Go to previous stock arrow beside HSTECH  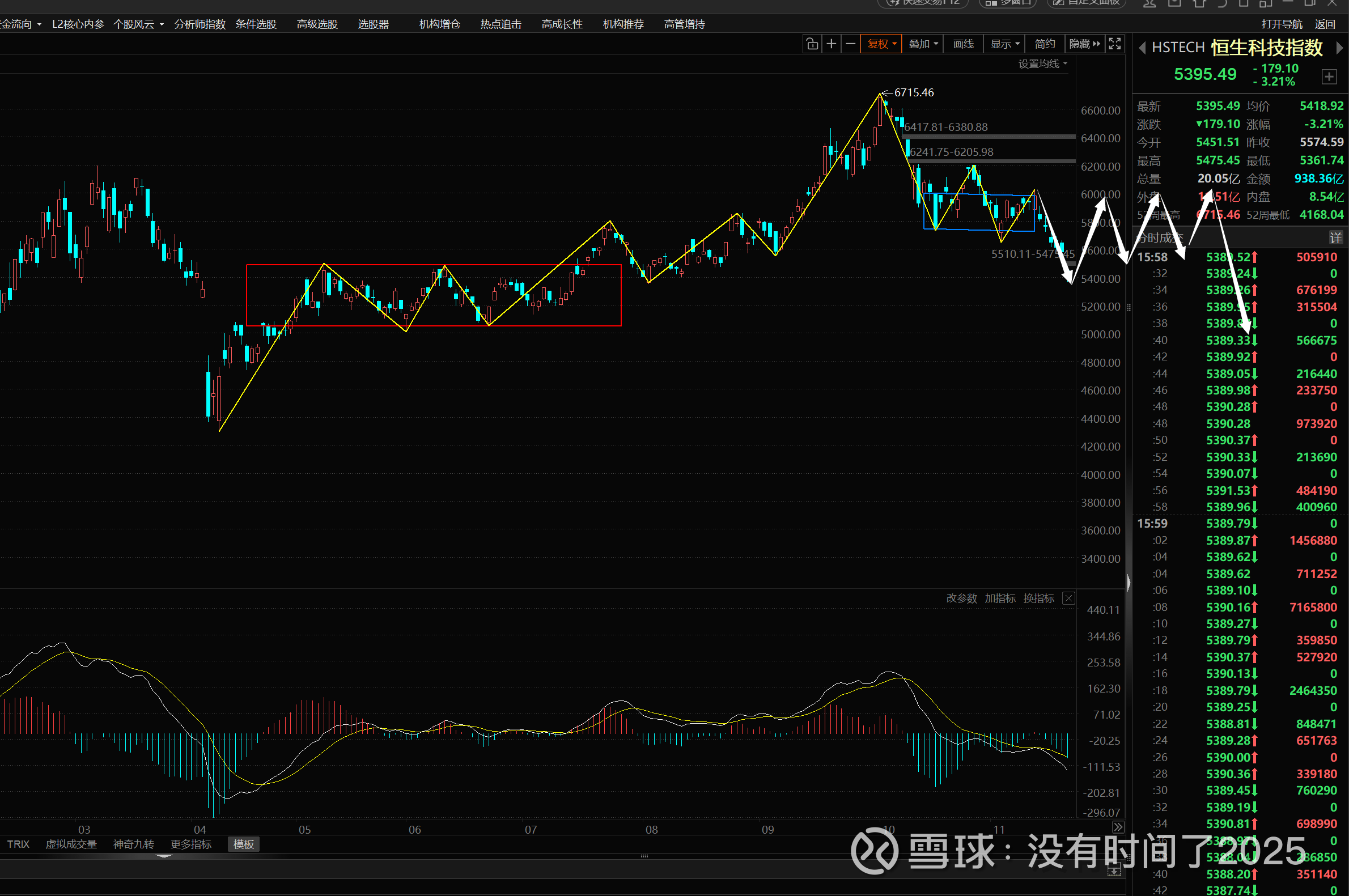click(x=1142, y=48)
